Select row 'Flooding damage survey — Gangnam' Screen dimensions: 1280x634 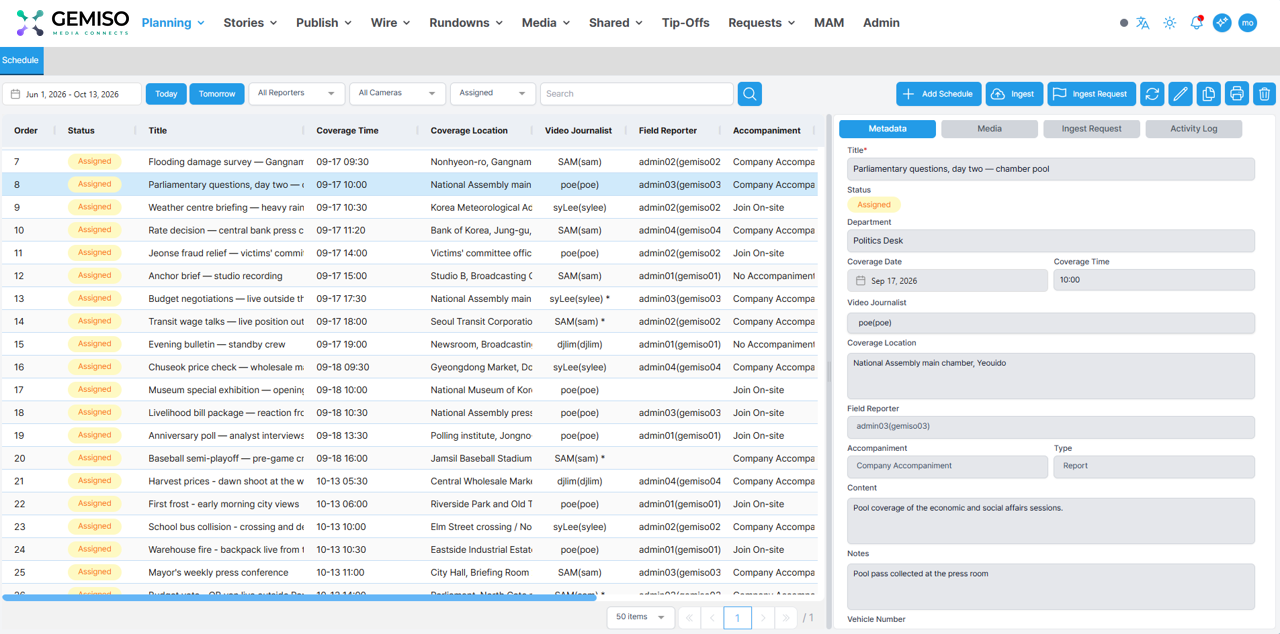(x=409, y=161)
